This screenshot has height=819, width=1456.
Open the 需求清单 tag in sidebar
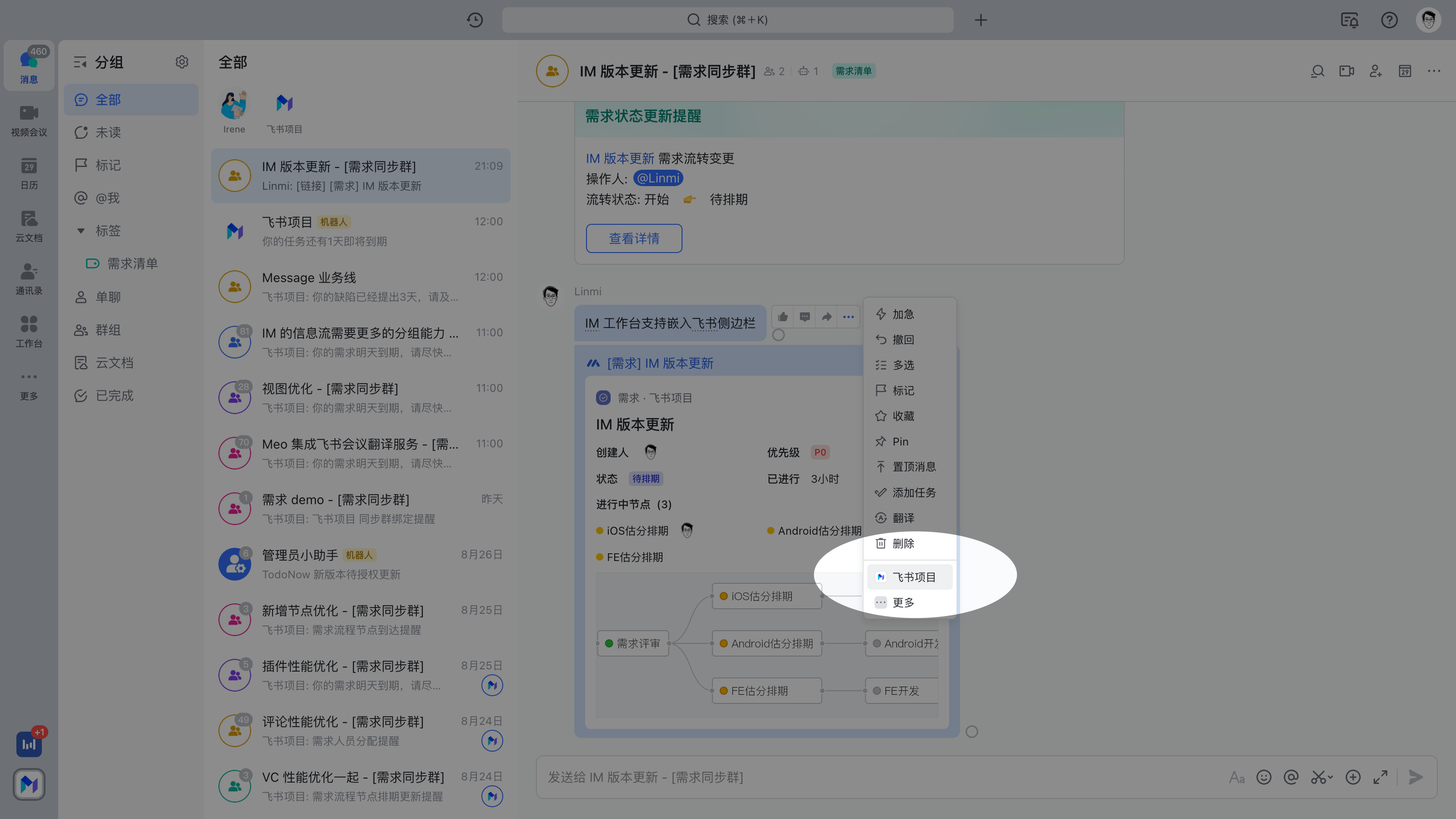[131, 263]
